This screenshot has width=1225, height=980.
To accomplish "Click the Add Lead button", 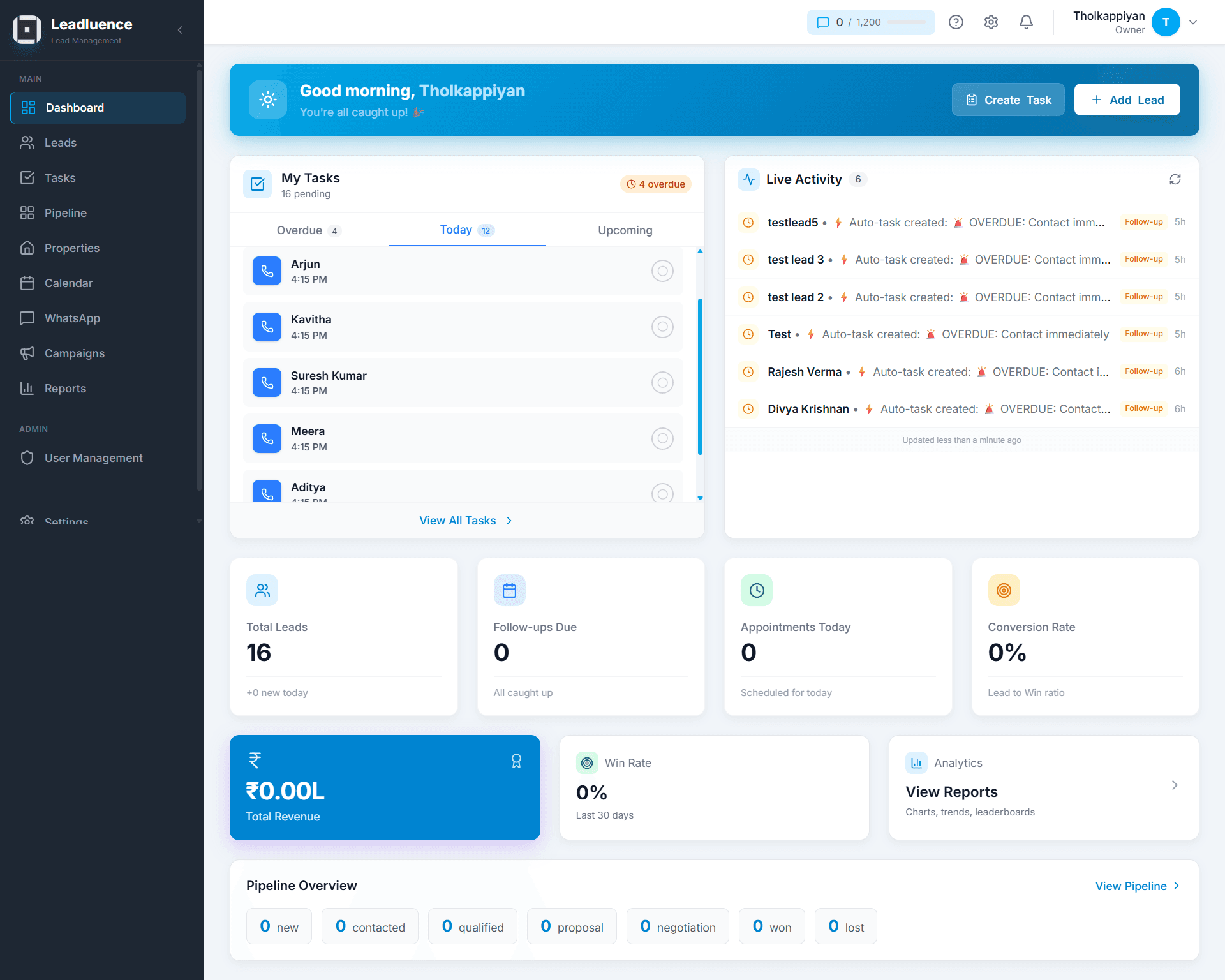I will [1127, 100].
